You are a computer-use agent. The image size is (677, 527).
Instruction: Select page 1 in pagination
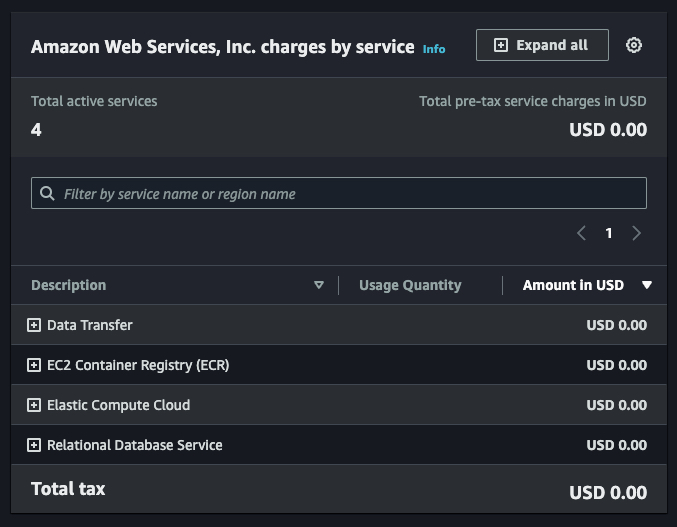[x=609, y=233]
